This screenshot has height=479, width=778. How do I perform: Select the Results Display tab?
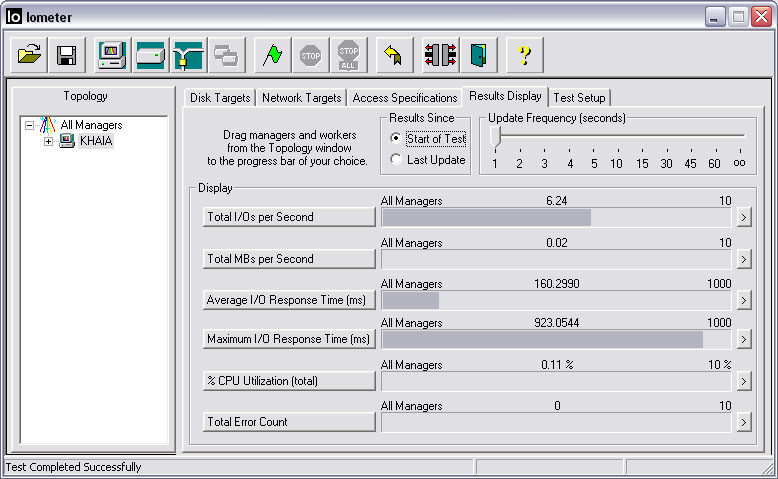(x=505, y=96)
